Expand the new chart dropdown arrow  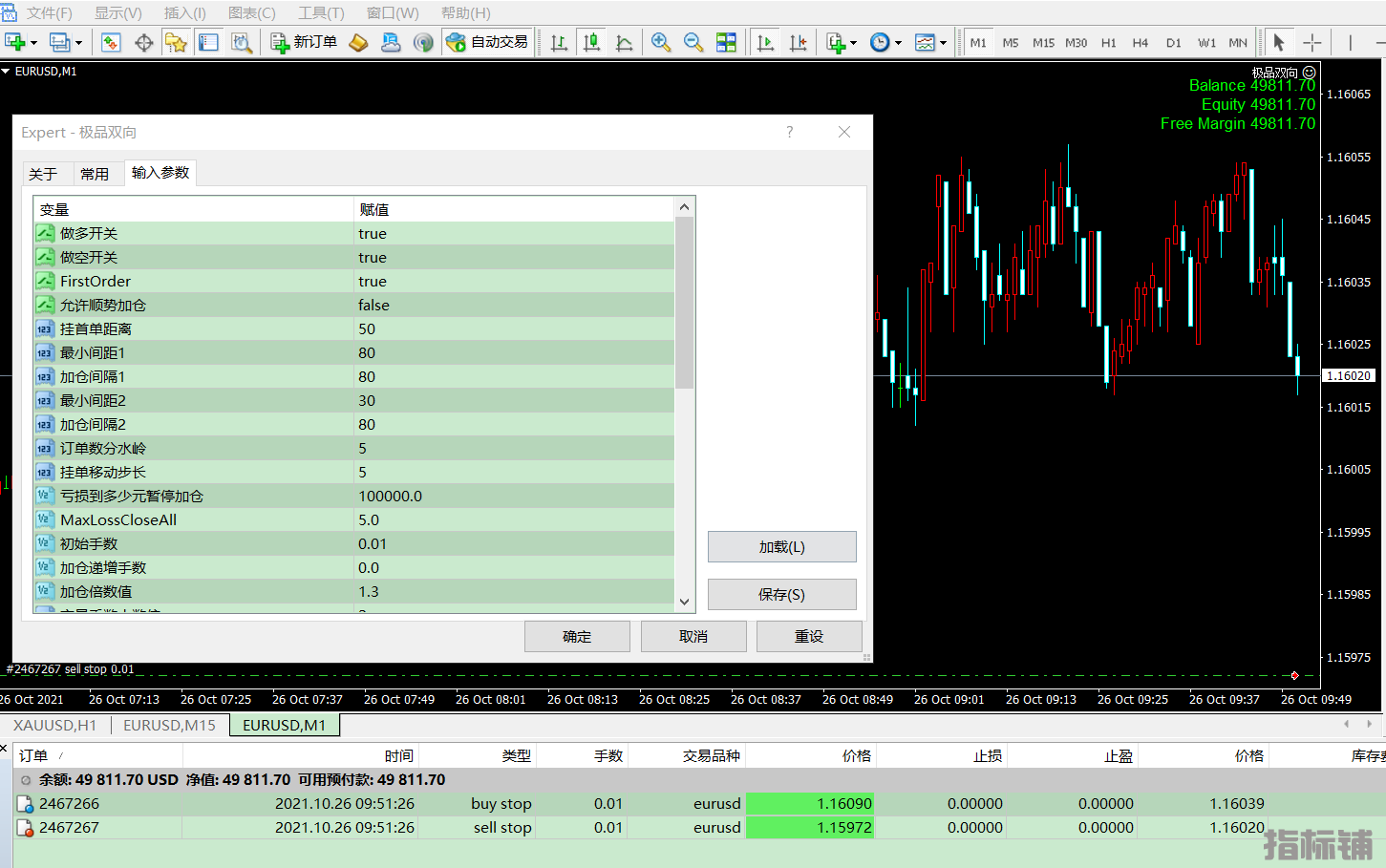click(x=33, y=43)
